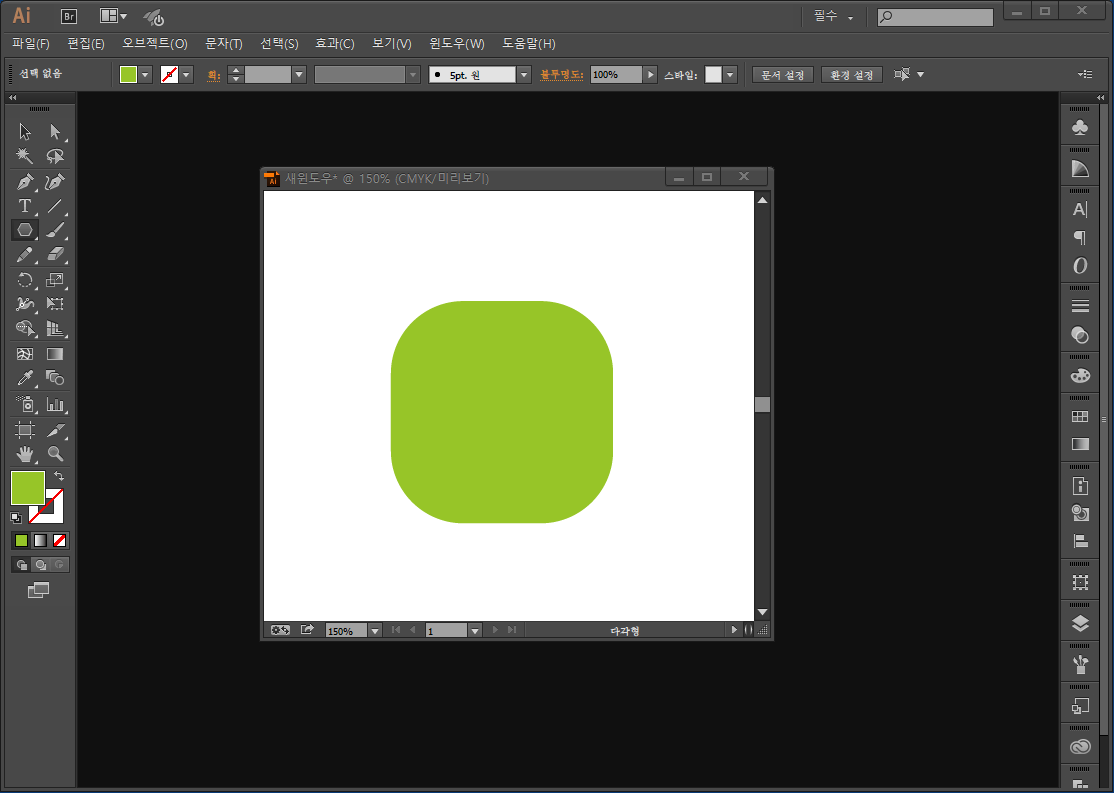Image resolution: width=1114 pixels, height=793 pixels.
Task: Select the Pen tool
Action: coord(25,182)
